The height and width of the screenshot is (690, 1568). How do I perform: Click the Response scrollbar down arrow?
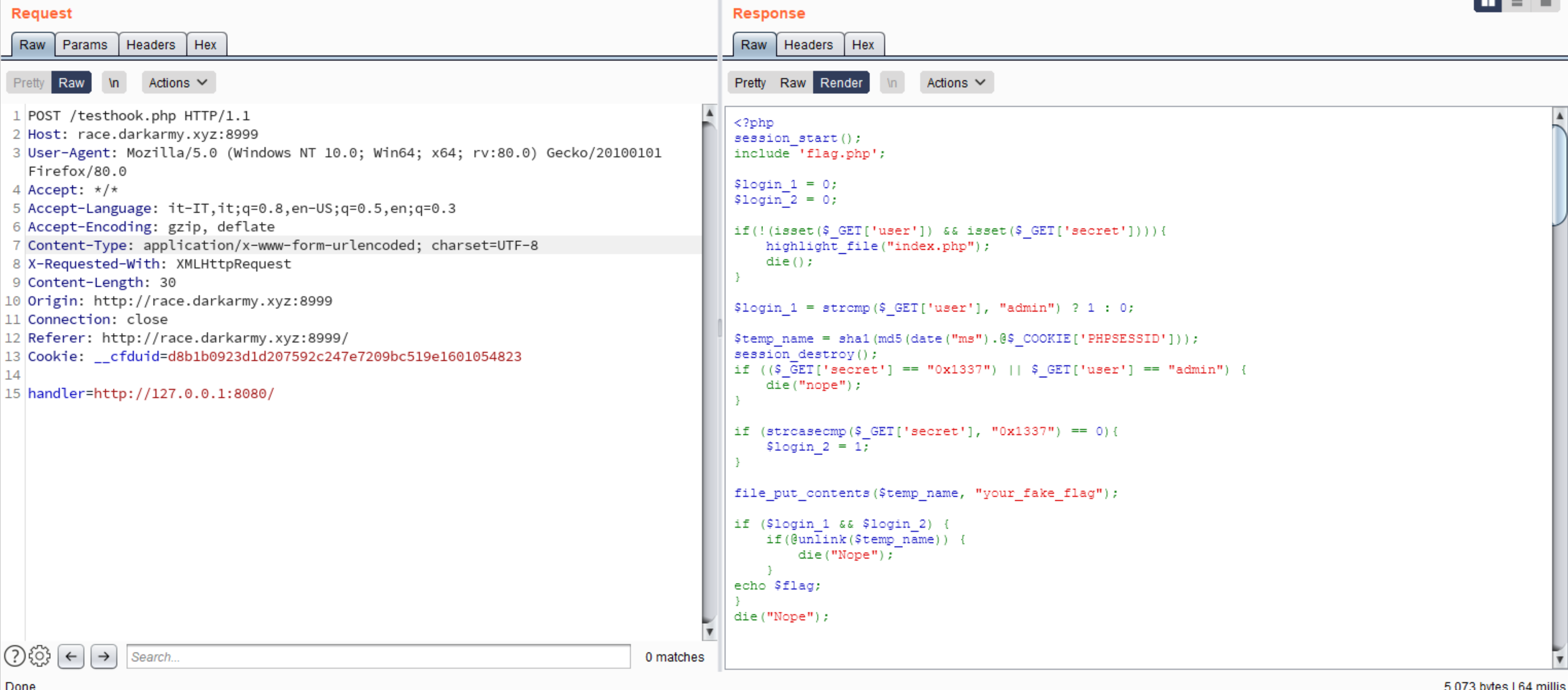1559,658
